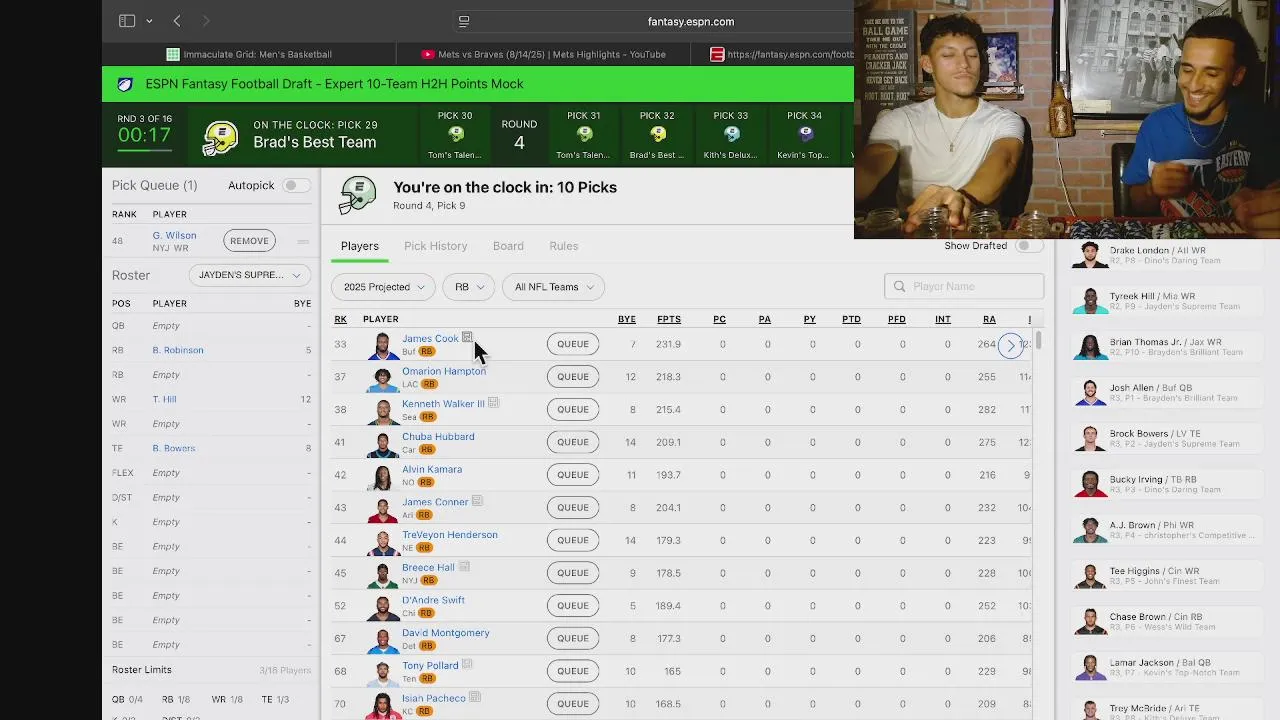Screen dimensions: 1280x720
Task: Open the 2025 Projected dropdown
Action: tap(383, 287)
